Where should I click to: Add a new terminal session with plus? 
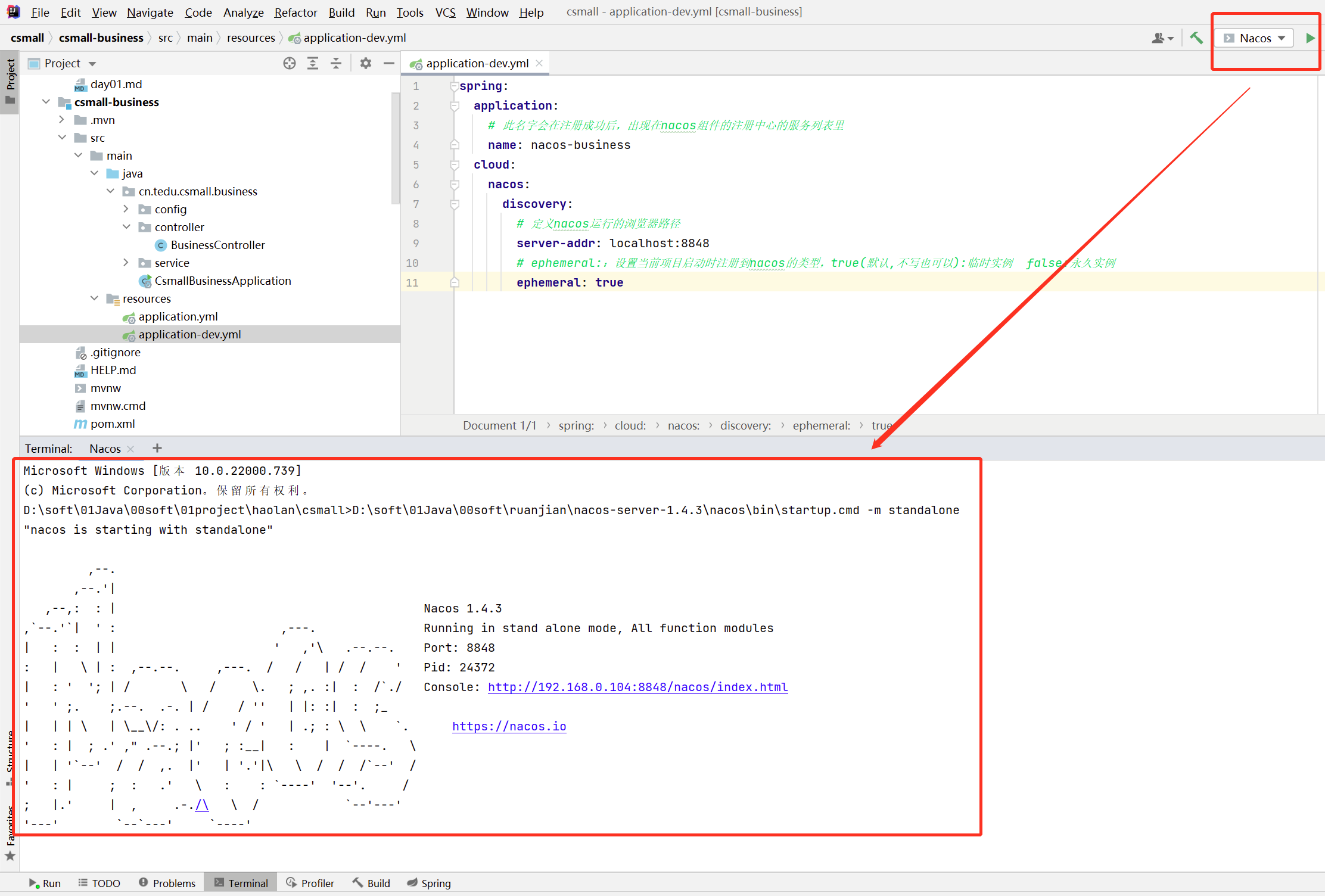(157, 448)
